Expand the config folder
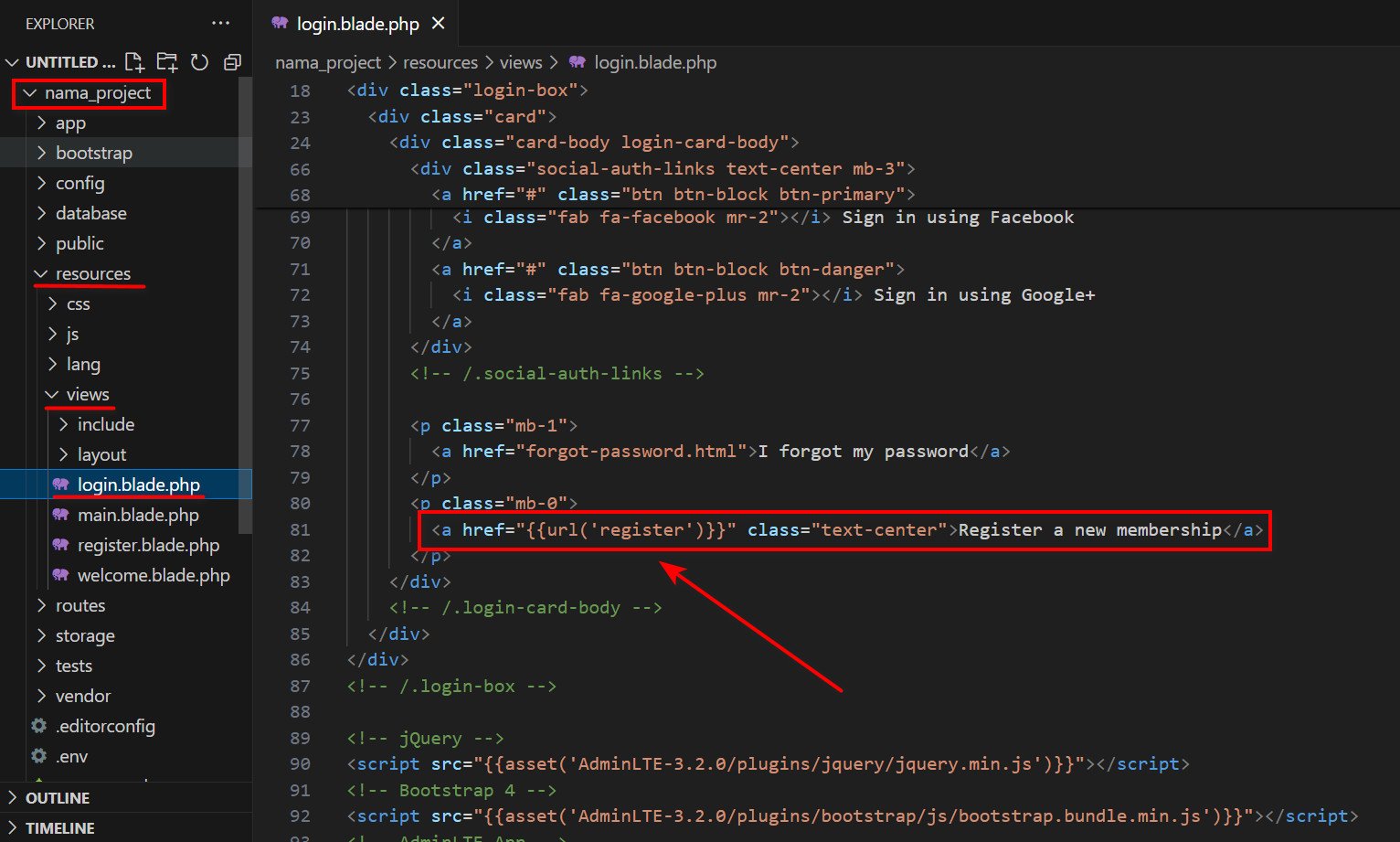This screenshot has width=1400, height=842. point(41,184)
